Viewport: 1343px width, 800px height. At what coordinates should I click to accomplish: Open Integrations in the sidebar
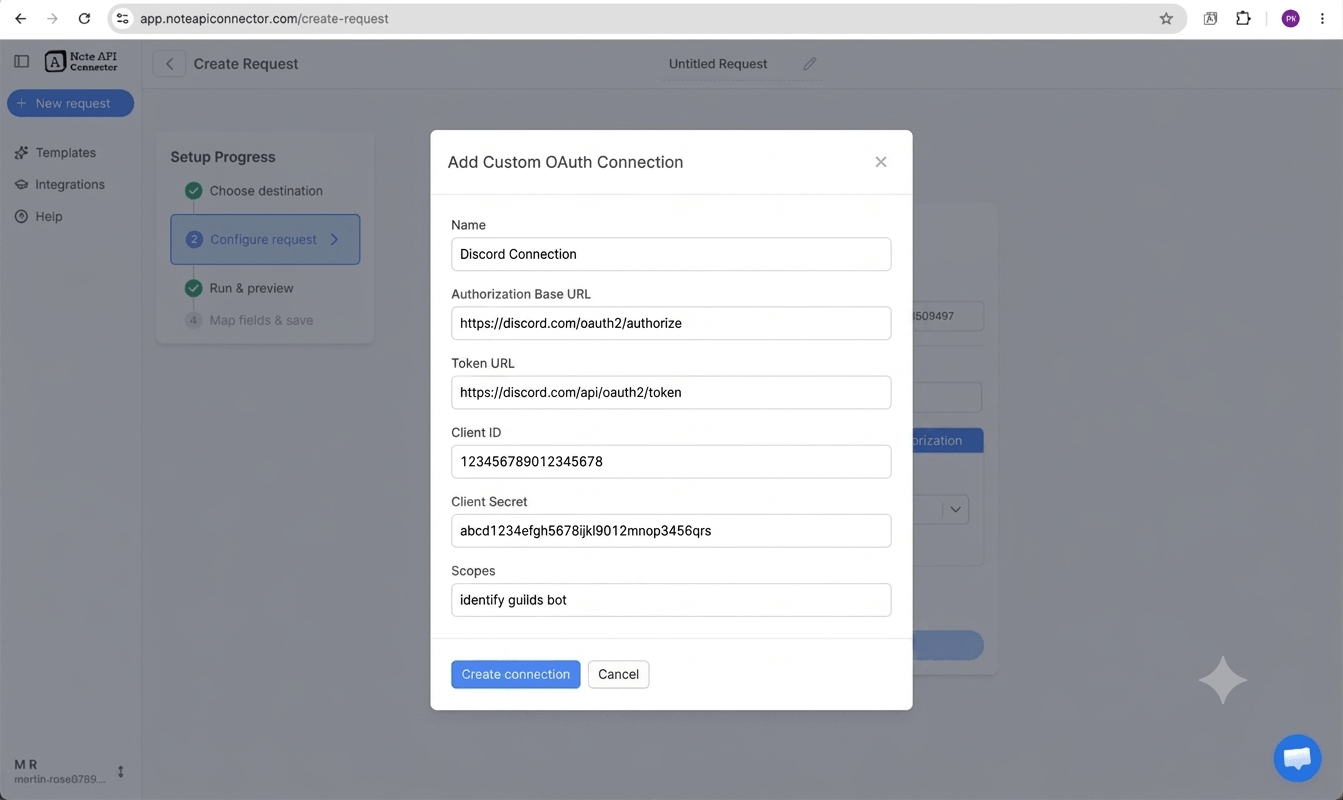coord(69,185)
